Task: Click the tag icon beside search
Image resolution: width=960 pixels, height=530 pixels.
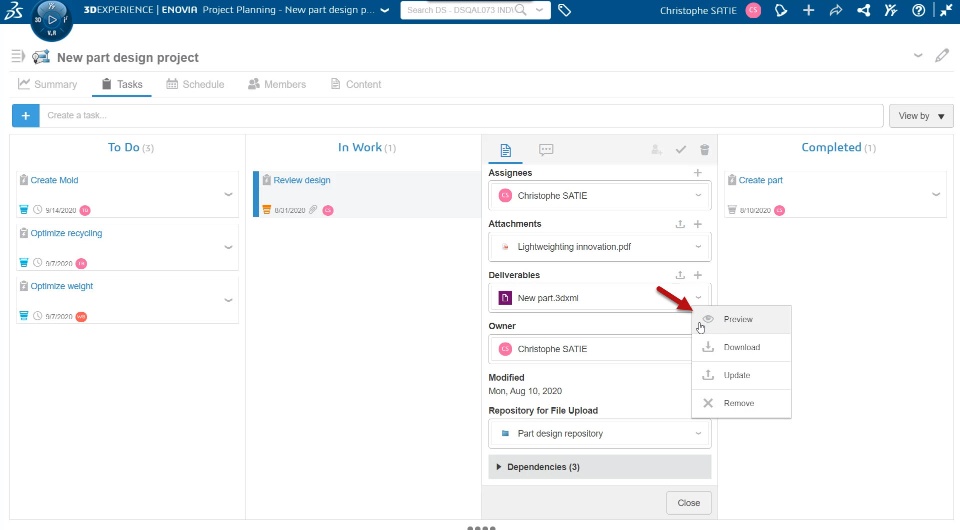Action: pos(565,11)
